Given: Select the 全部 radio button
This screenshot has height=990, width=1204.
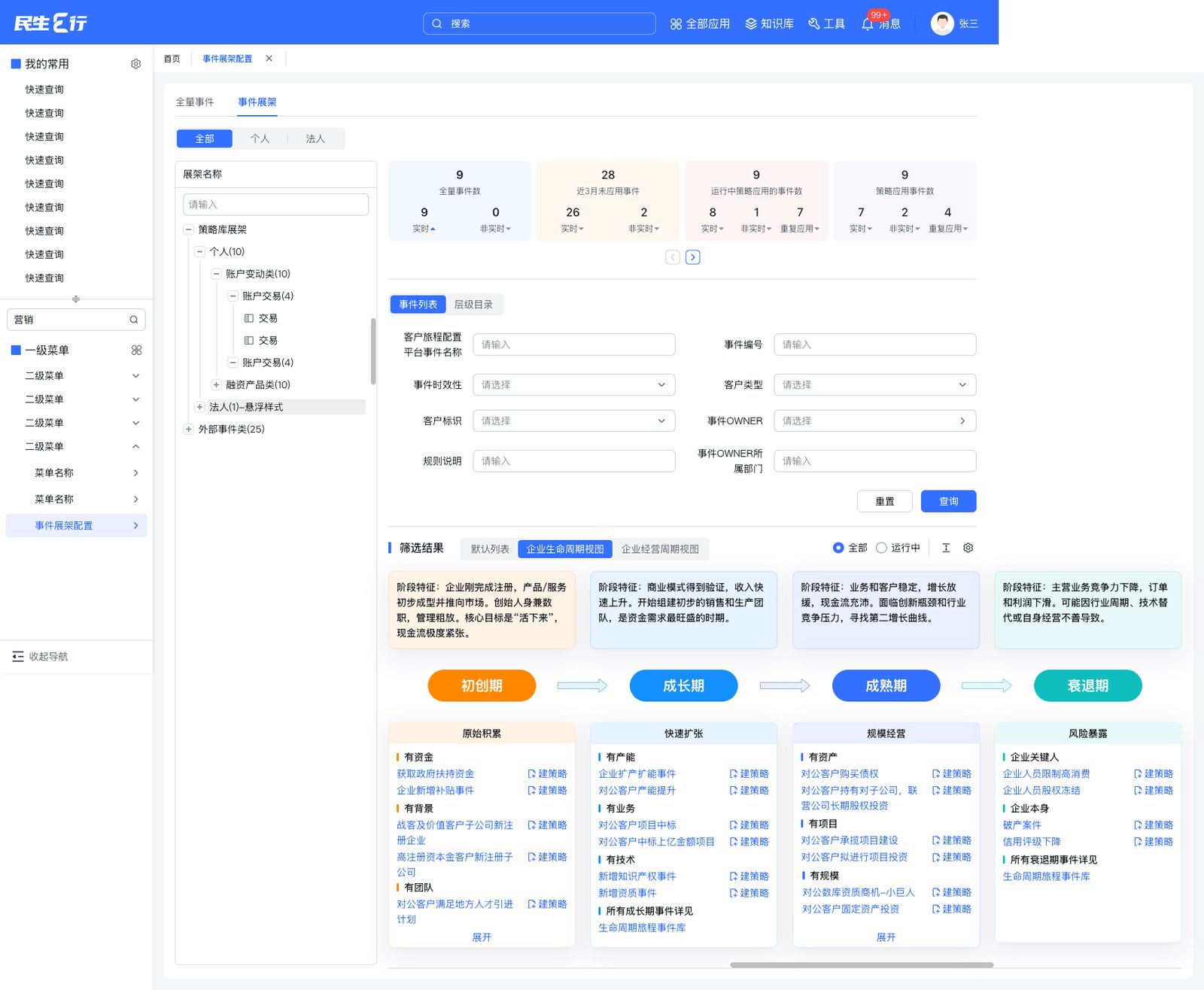Looking at the screenshot, I should pyautogui.click(x=838, y=548).
